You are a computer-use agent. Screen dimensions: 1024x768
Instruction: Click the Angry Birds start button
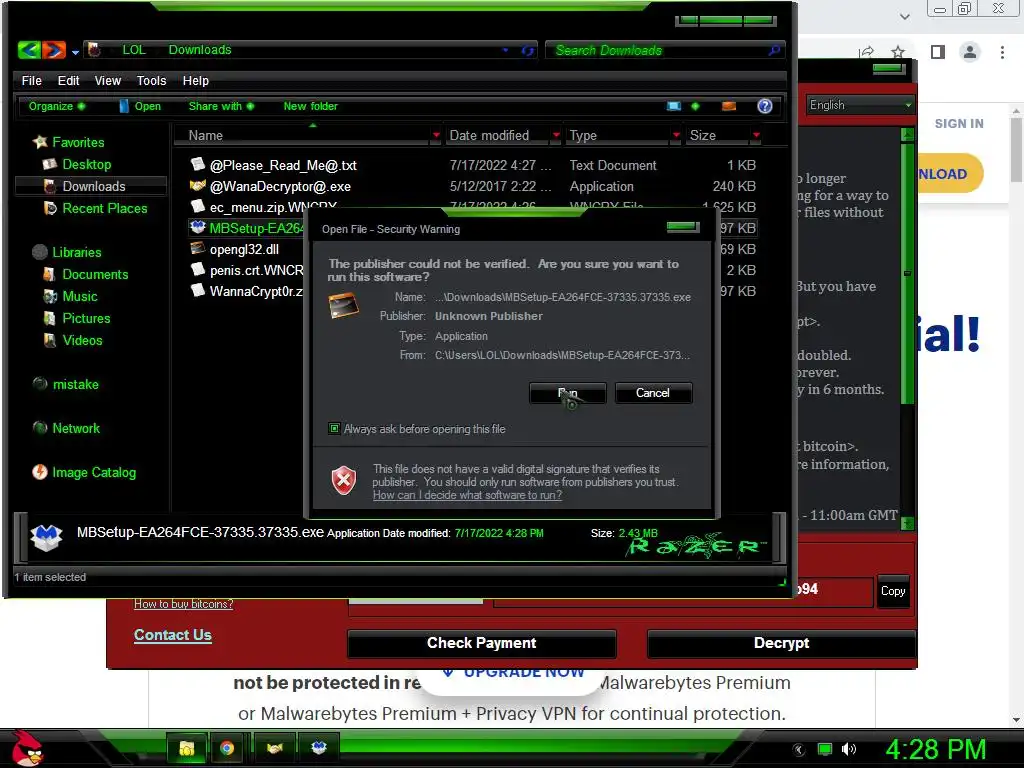[x=26, y=748]
